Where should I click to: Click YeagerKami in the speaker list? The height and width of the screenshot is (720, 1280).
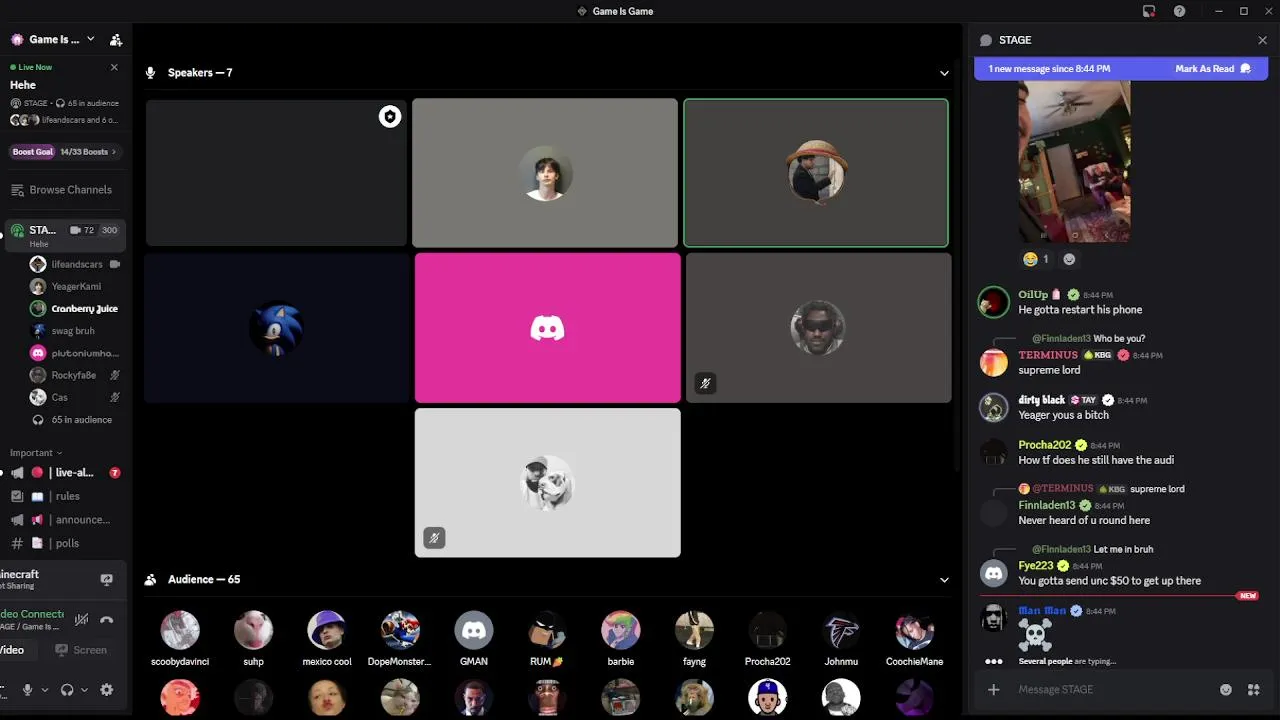click(75, 286)
